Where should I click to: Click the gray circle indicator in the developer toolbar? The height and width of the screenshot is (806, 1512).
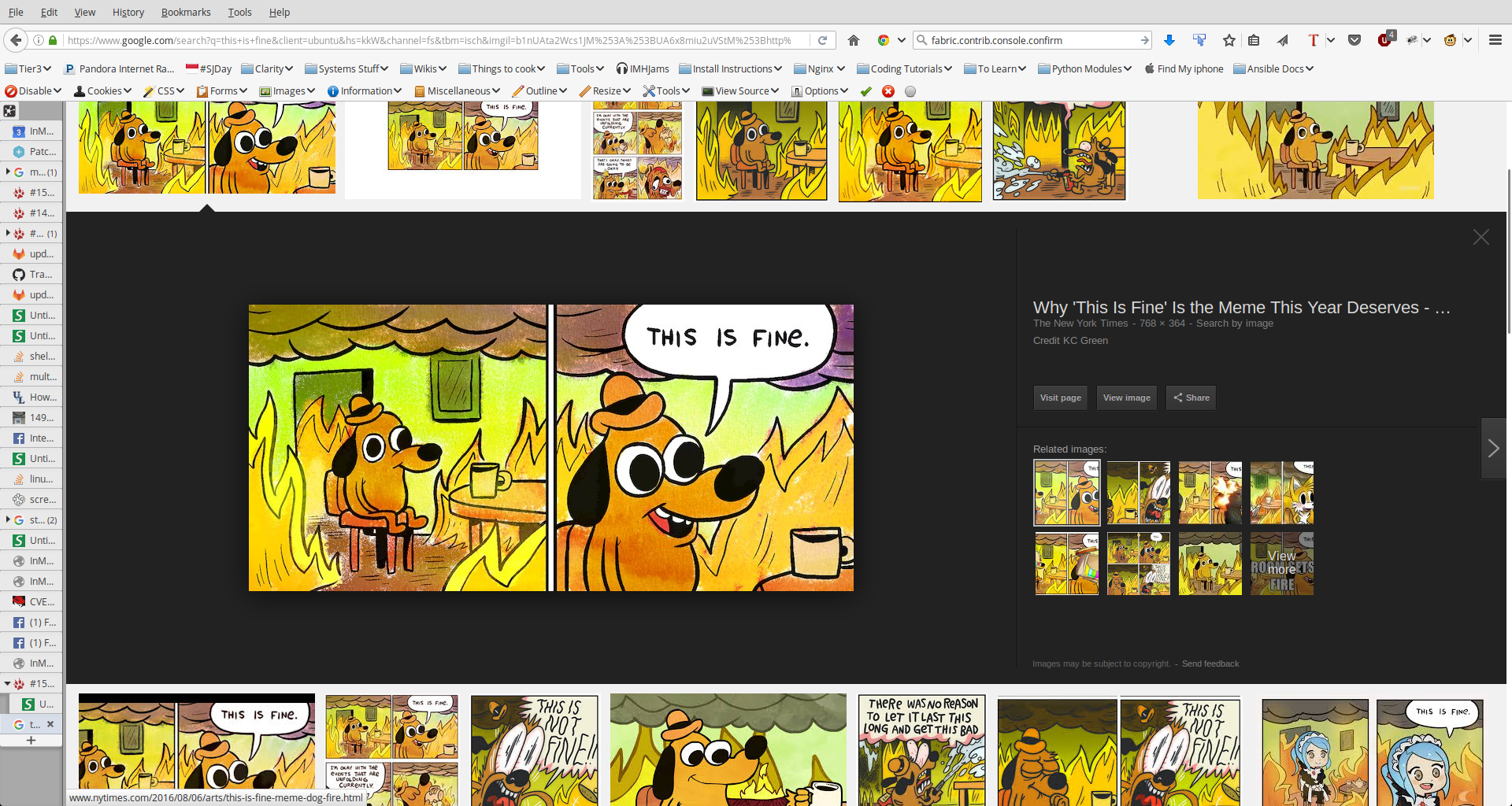point(910,91)
